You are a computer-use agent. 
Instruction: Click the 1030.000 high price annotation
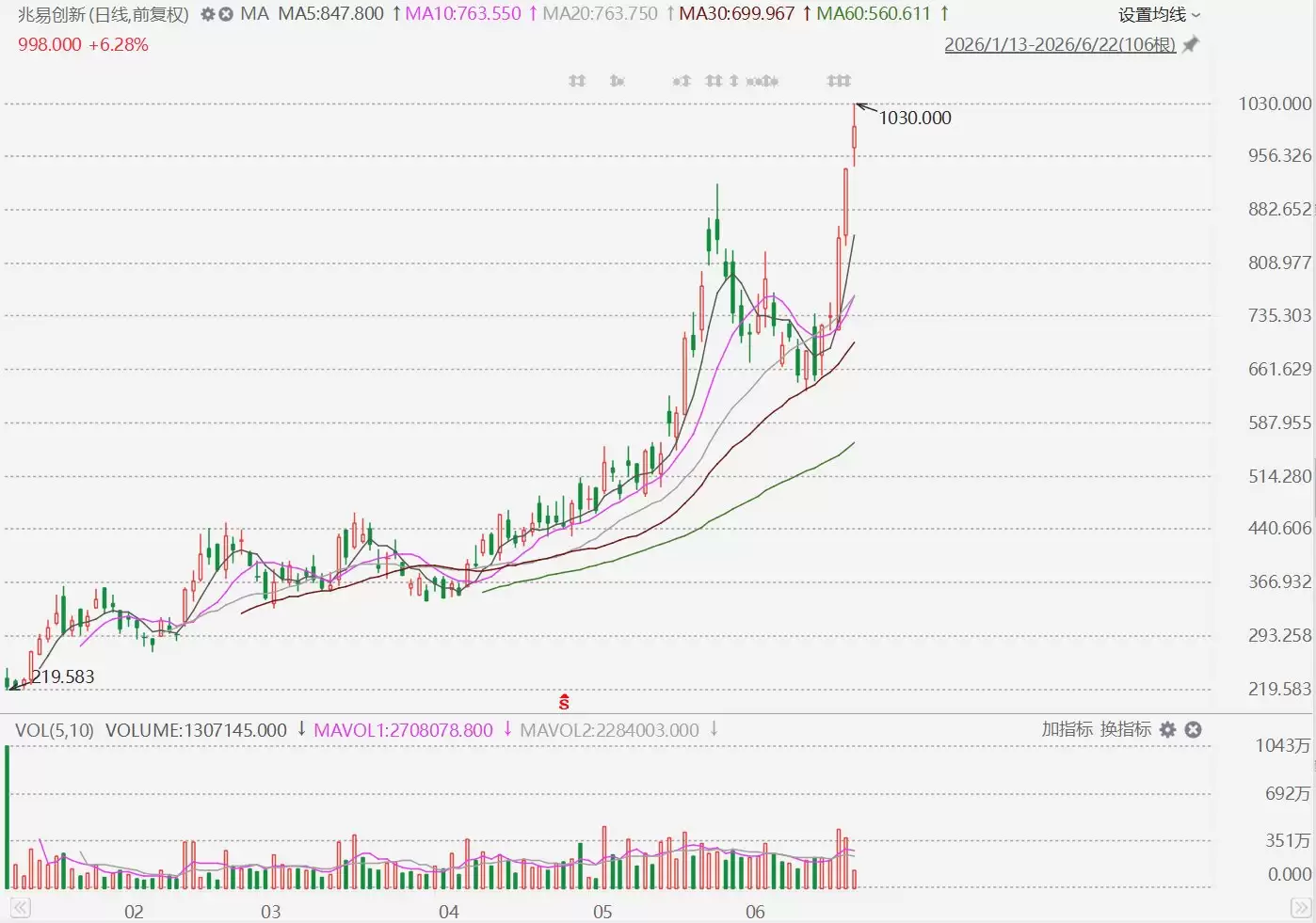pos(915,118)
